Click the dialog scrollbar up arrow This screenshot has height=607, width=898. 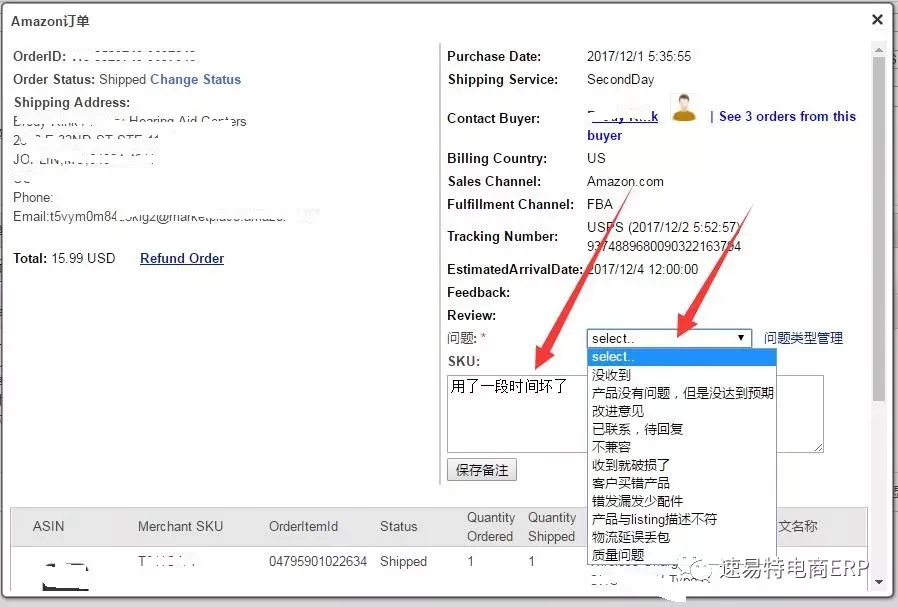pos(879,50)
